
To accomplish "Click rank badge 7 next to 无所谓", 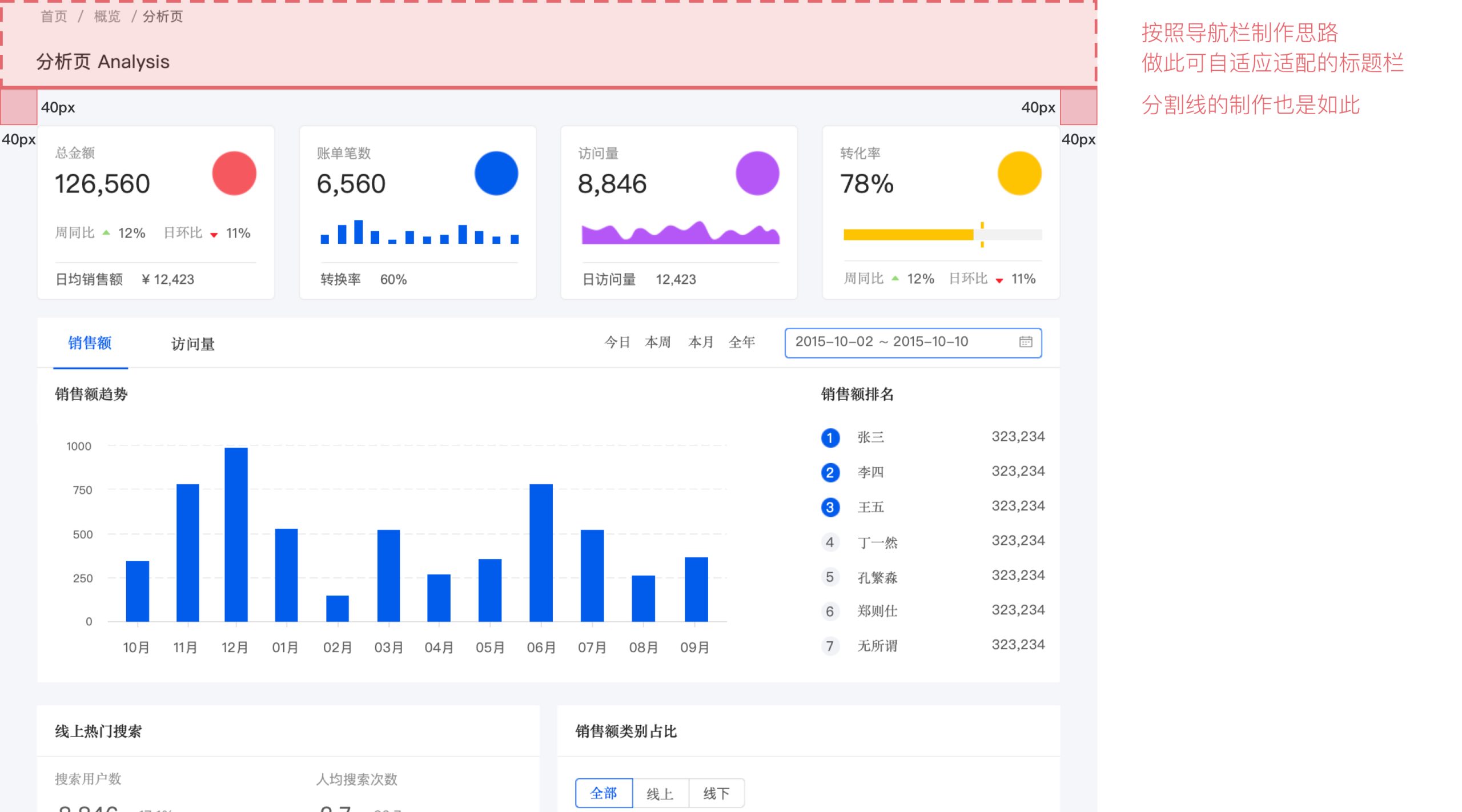I will point(830,646).
